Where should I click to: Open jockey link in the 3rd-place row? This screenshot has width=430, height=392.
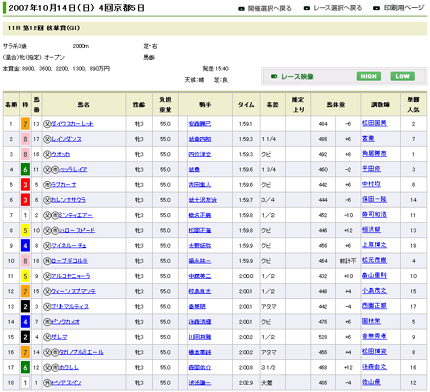pos(200,154)
